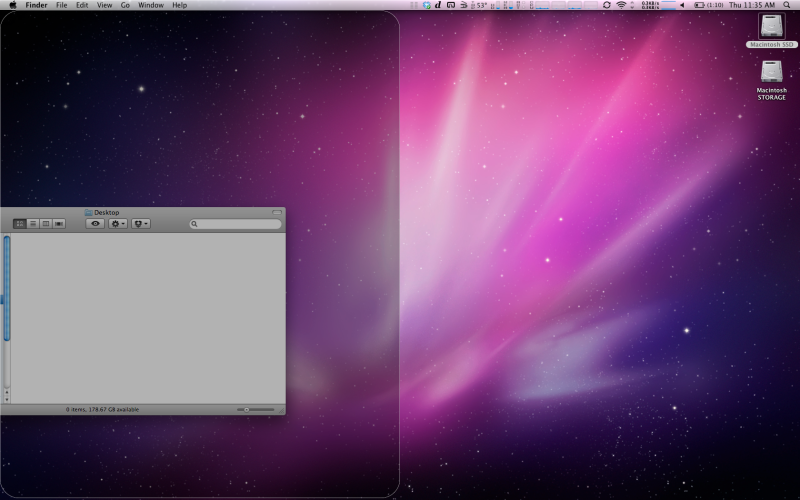Switch Finder window to list view

pos(33,224)
